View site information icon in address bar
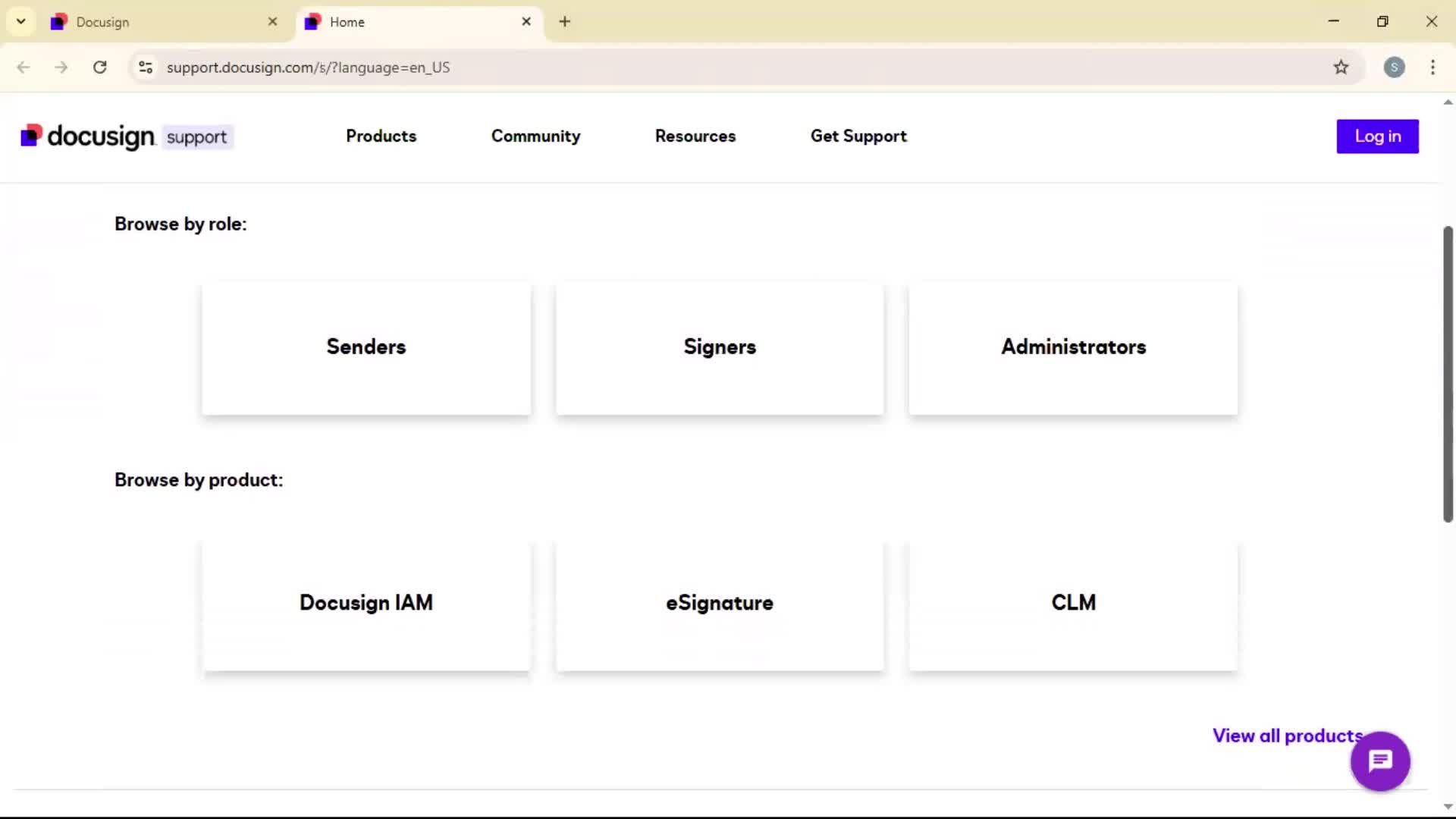This screenshot has width=1456, height=819. coord(146,67)
